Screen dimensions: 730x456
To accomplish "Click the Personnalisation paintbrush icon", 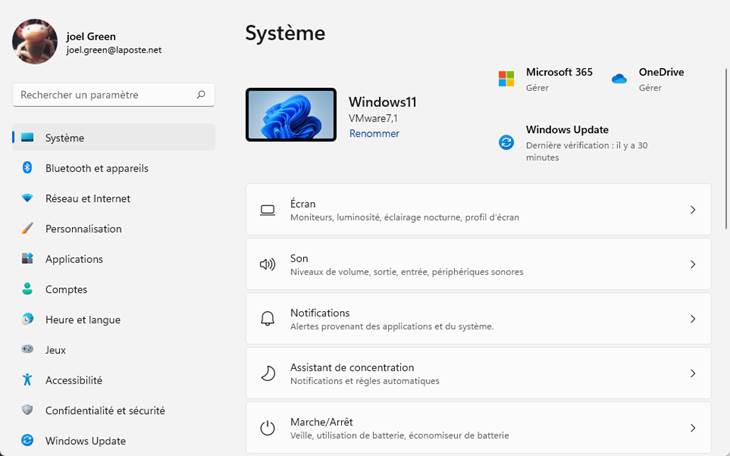I will tap(27, 228).
